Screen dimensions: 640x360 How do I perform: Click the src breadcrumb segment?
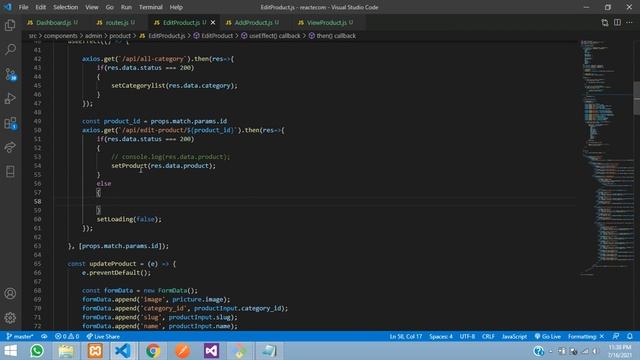(33, 36)
